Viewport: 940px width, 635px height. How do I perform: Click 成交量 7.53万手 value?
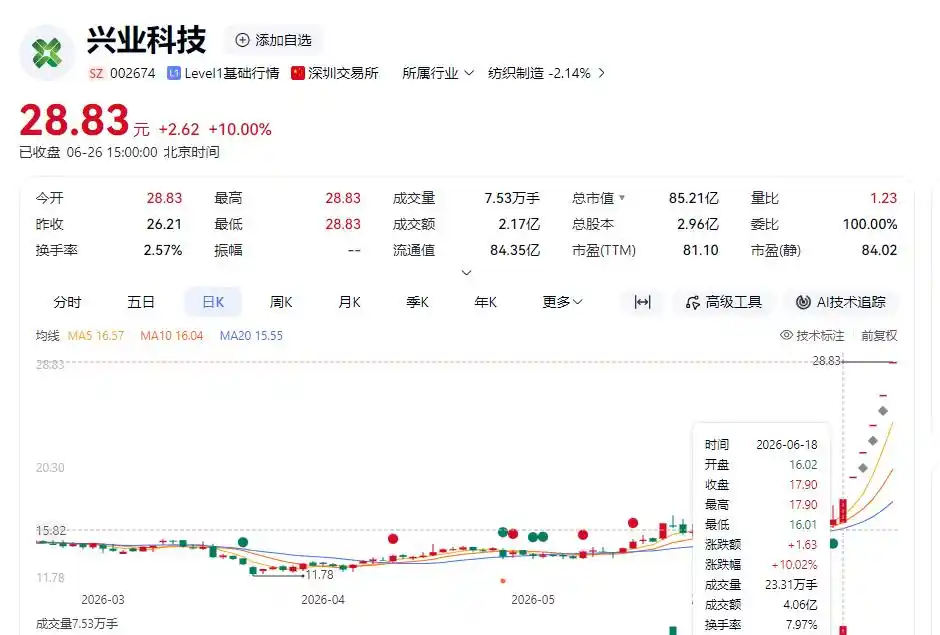[x=511, y=198]
